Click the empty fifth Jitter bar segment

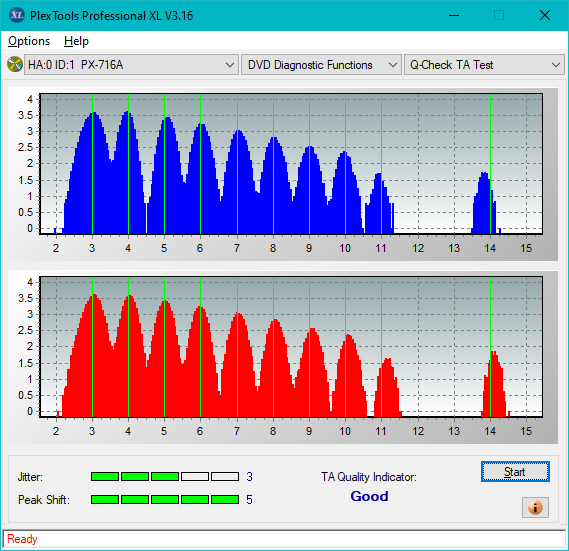(225, 477)
